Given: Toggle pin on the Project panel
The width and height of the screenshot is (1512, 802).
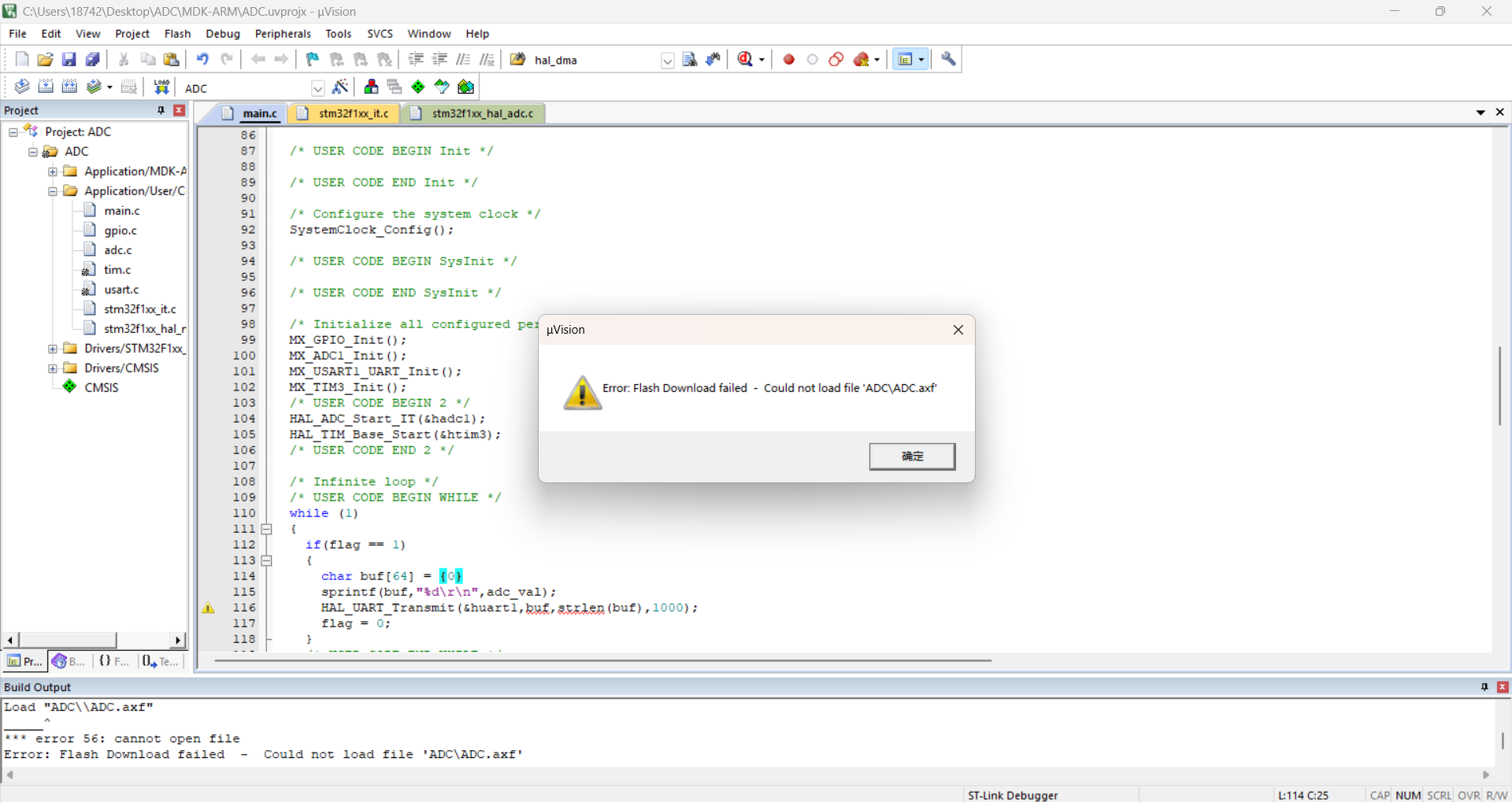Looking at the screenshot, I should click(x=161, y=110).
